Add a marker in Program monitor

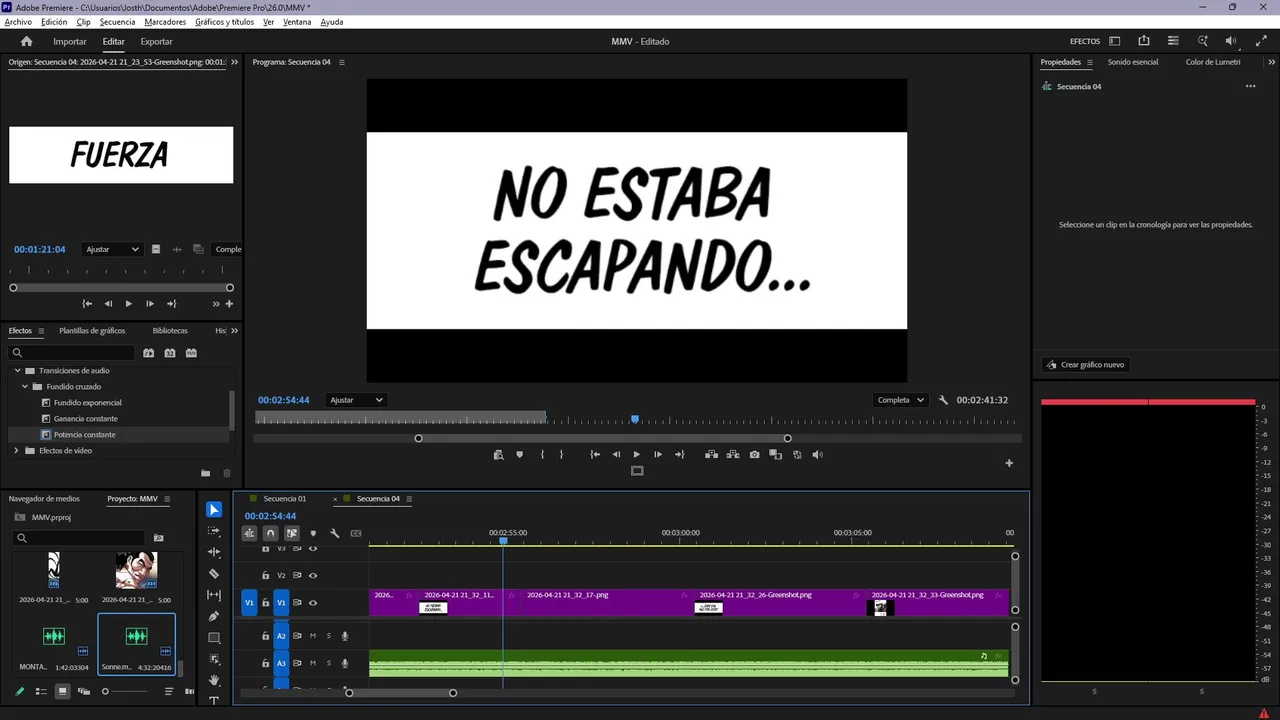click(x=519, y=455)
